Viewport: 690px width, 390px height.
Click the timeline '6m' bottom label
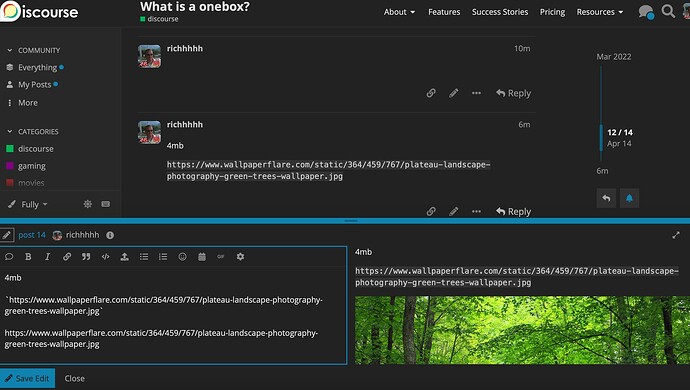point(602,171)
